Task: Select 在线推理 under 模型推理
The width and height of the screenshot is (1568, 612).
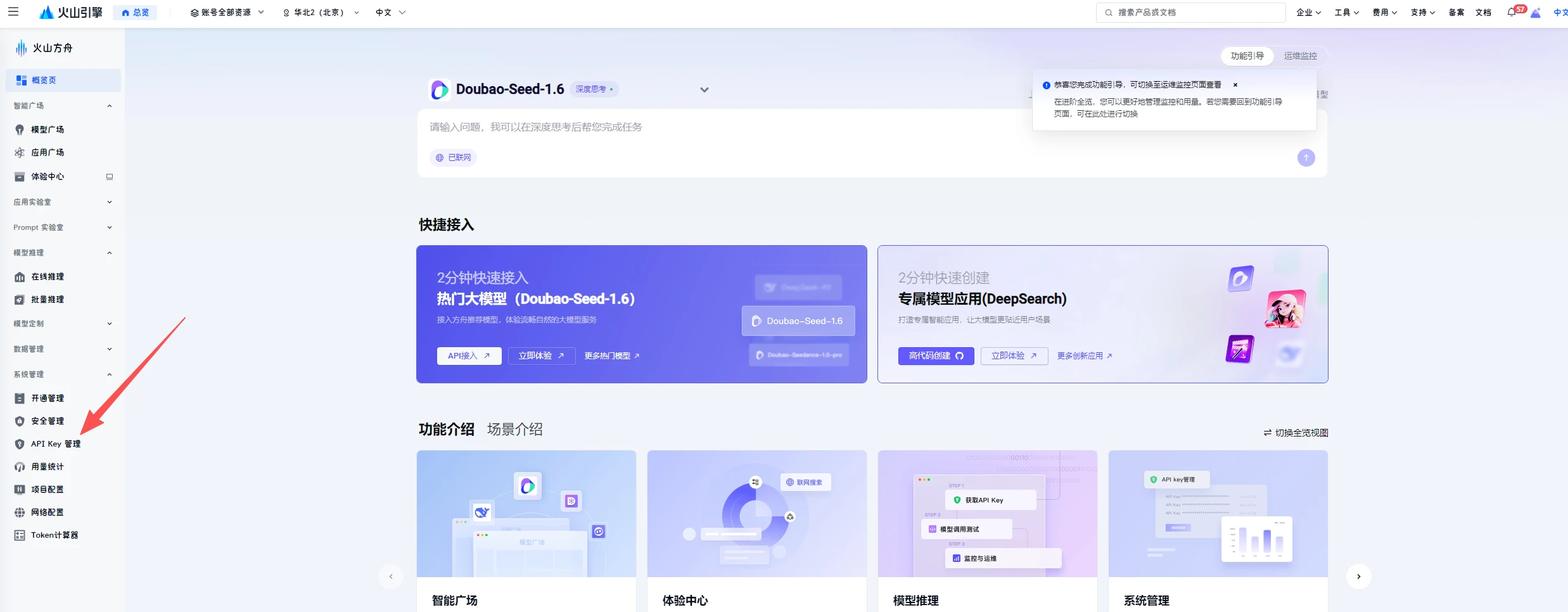Action: 48,276
